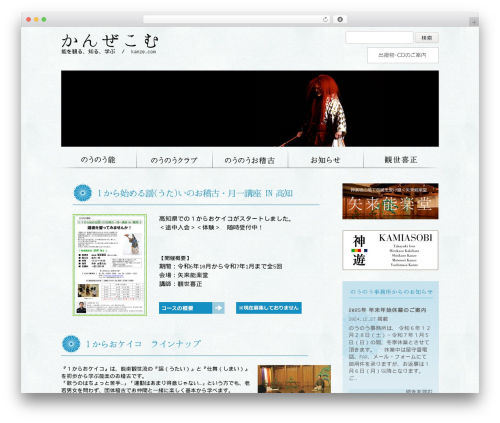Click the Noh stage photo near ラインナップ text
Screen dimensions: 500x423
coord(294,379)
